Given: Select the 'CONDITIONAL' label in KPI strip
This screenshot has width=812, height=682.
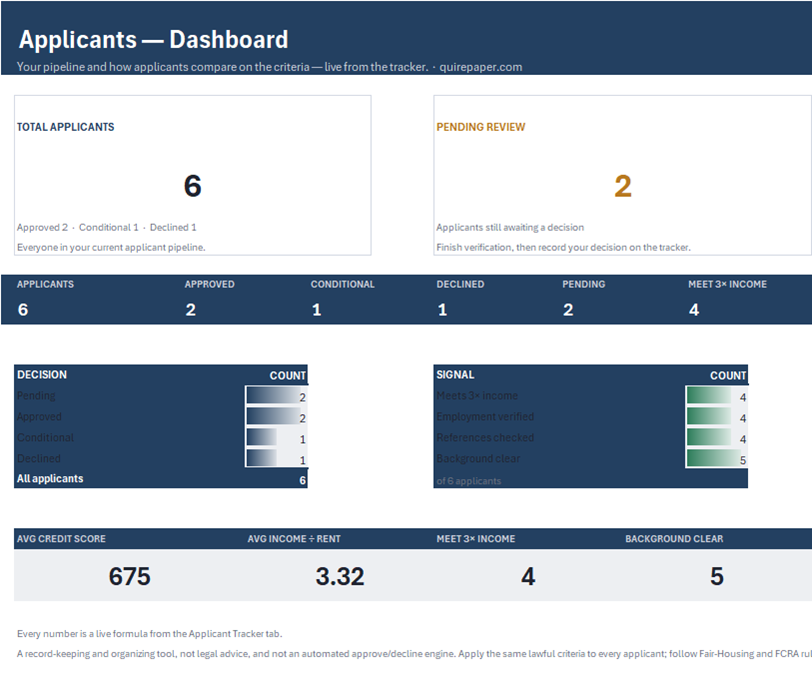Looking at the screenshot, I should click(x=342, y=284).
